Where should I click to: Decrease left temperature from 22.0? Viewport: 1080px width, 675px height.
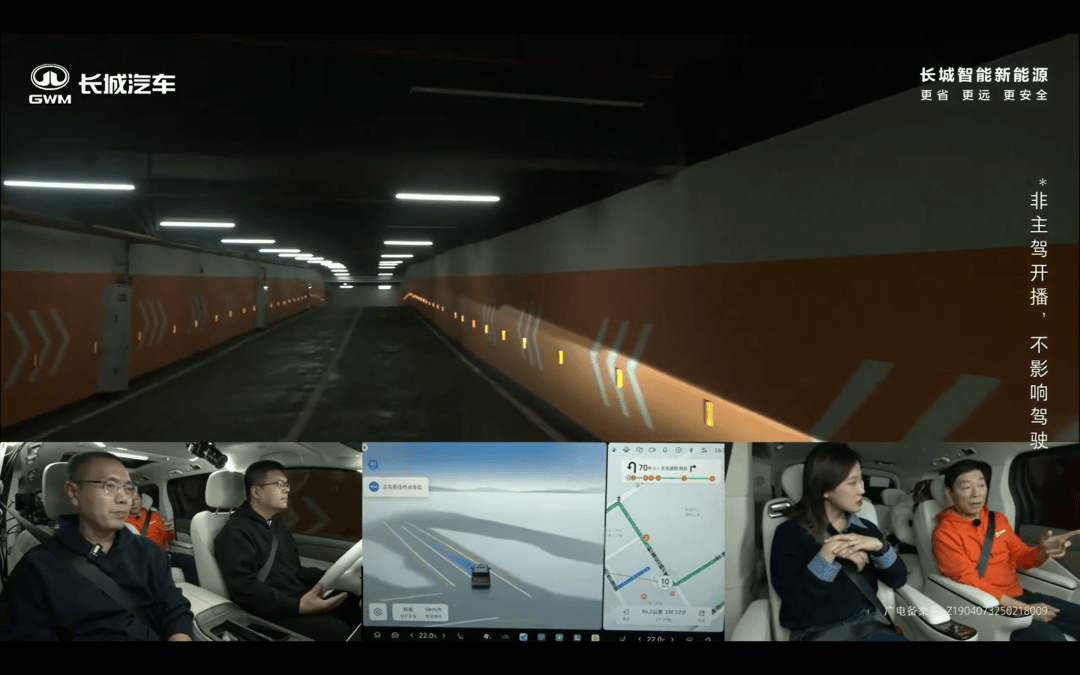pos(412,635)
